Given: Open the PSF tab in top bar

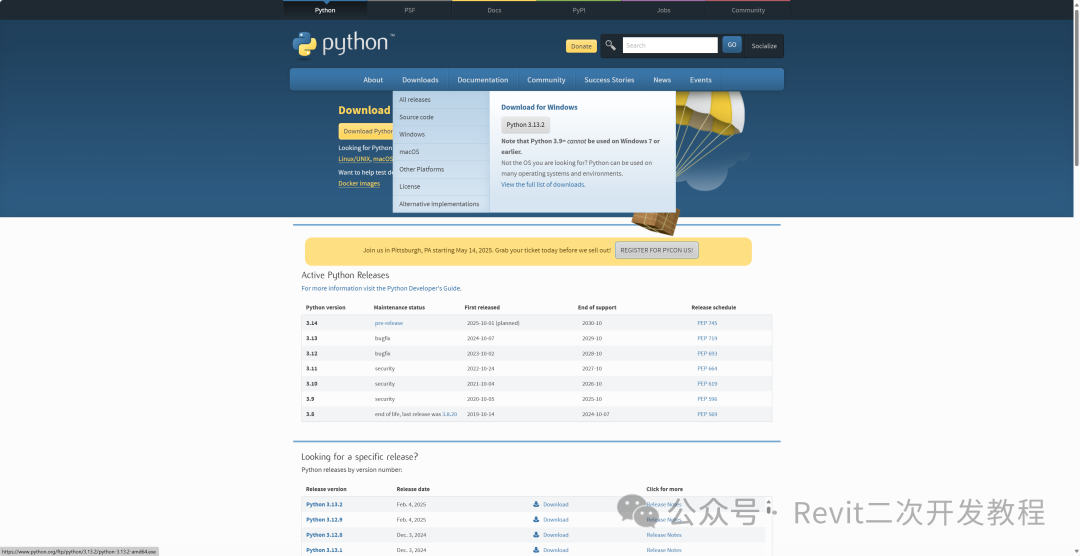Looking at the screenshot, I should [x=410, y=10].
